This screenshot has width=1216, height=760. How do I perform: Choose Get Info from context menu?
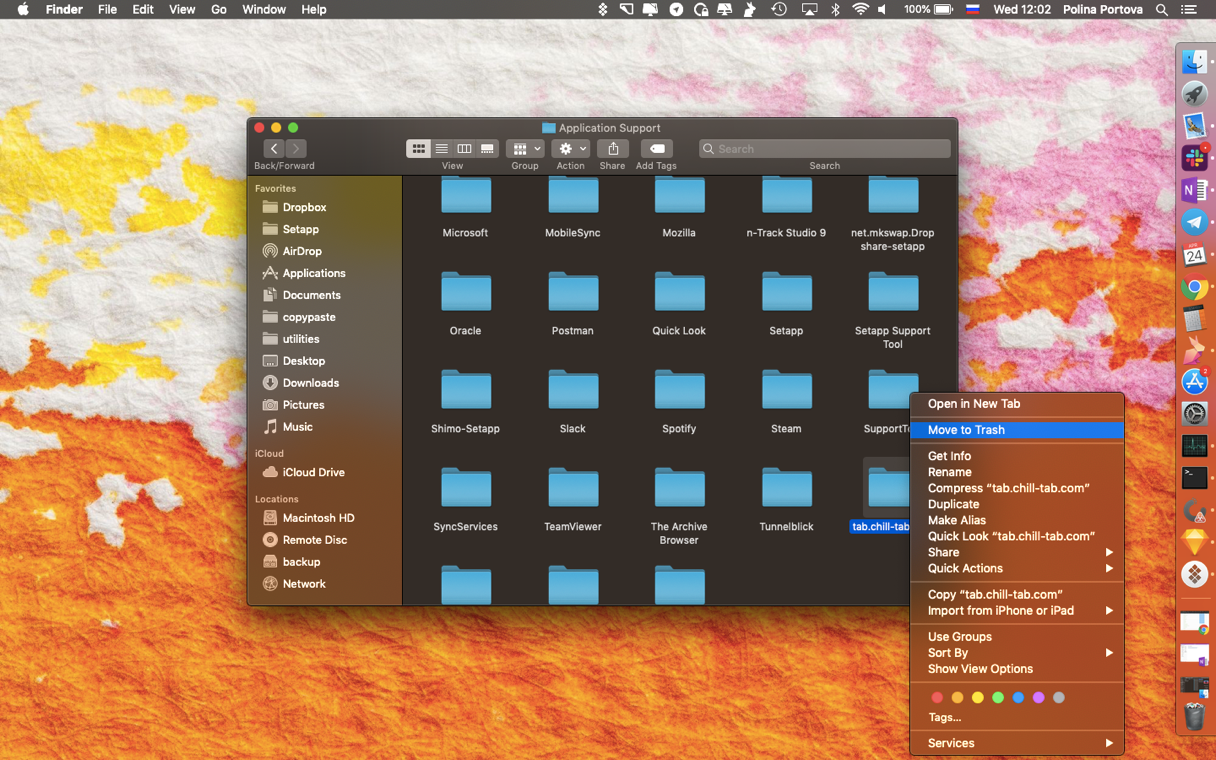[1017, 456]
